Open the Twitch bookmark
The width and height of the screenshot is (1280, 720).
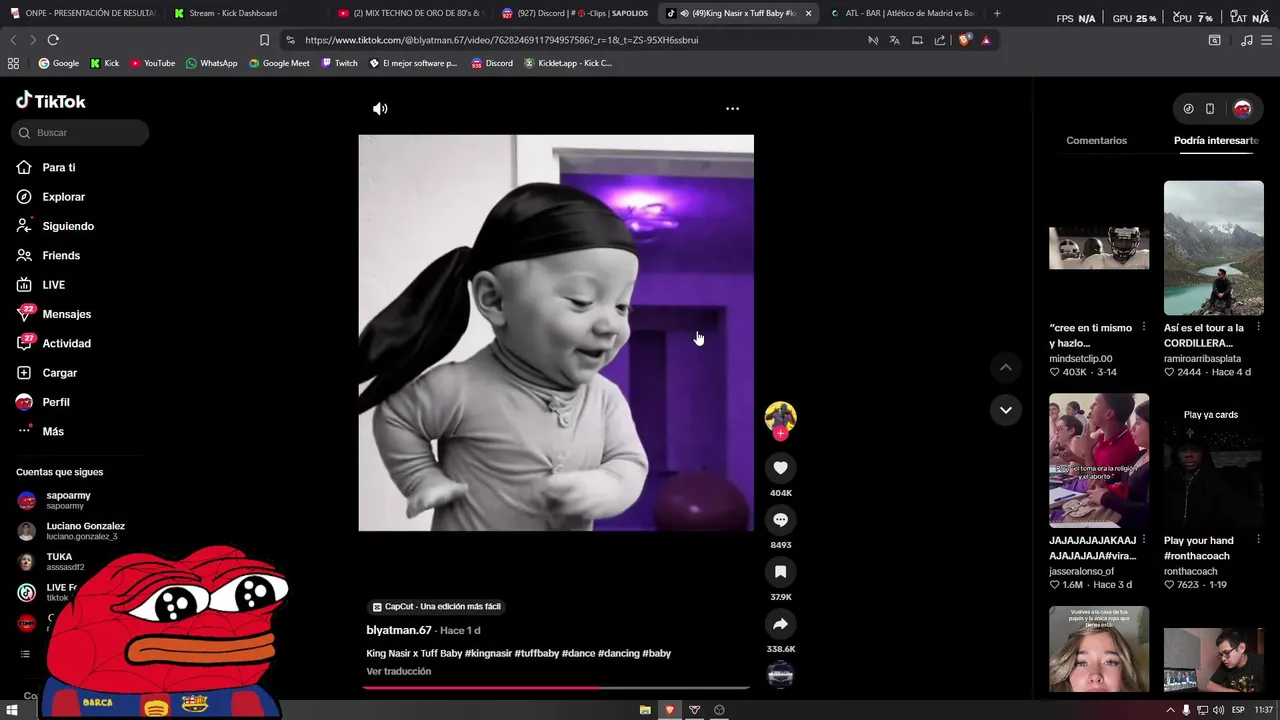(339, 63)
